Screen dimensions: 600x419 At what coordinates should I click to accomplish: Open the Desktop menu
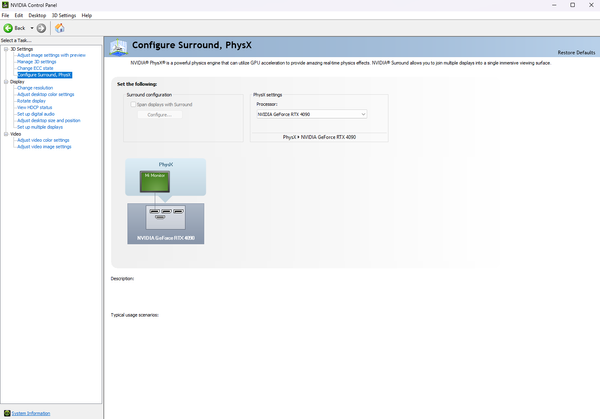pos(37,16)
